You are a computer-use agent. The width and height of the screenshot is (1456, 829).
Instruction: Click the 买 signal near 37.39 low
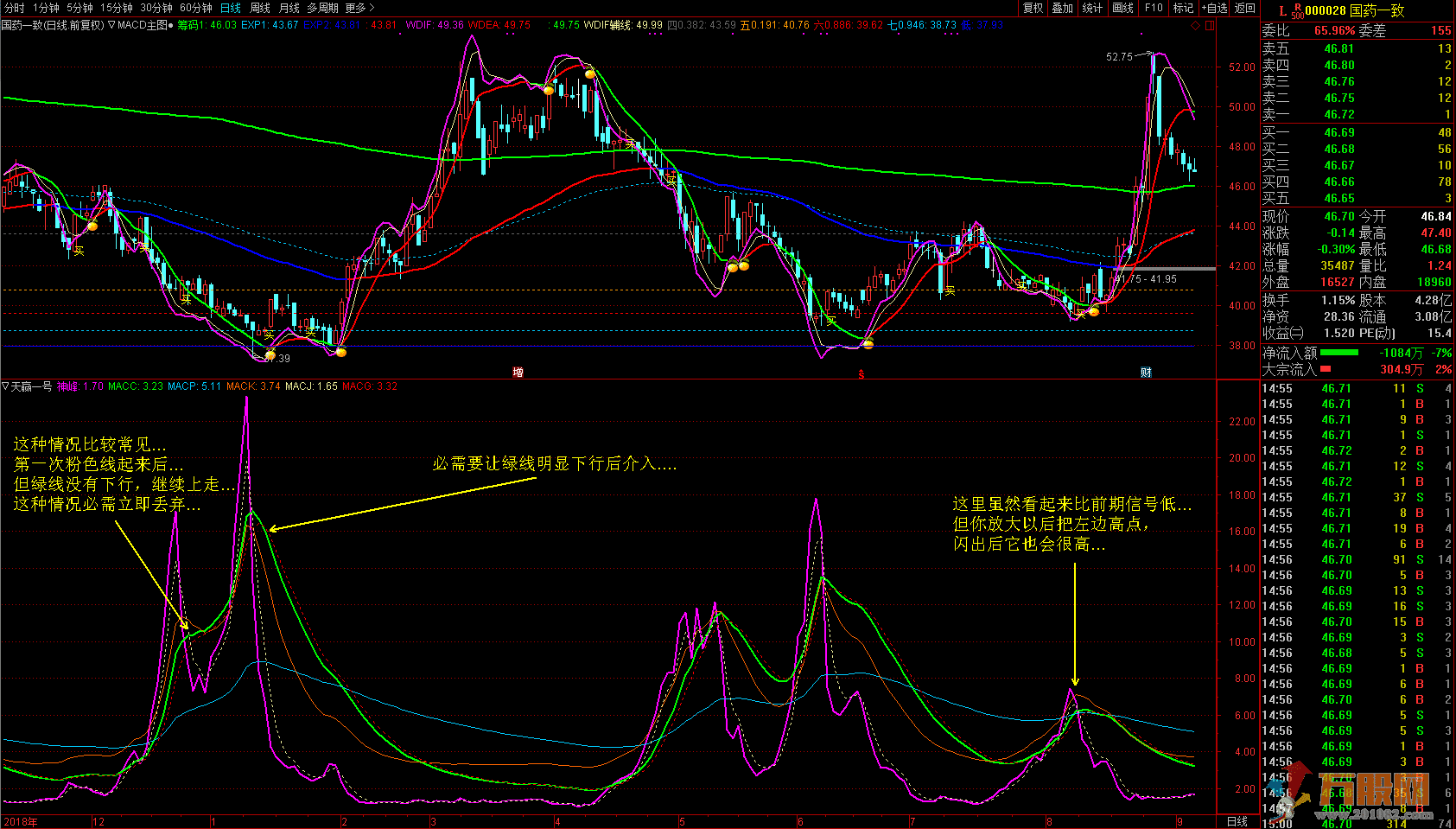click(269, 335)
